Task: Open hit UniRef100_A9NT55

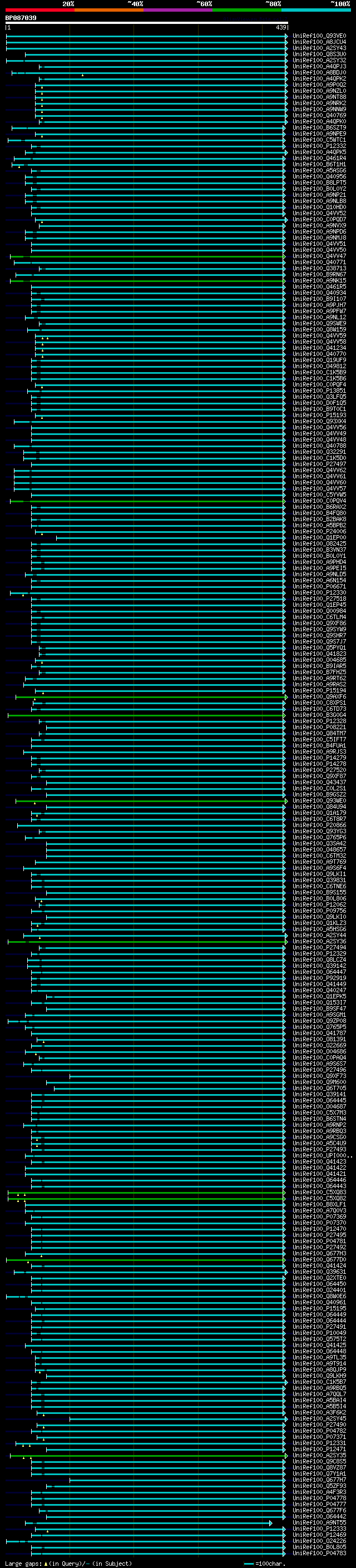Action: tap(319, 1522)
